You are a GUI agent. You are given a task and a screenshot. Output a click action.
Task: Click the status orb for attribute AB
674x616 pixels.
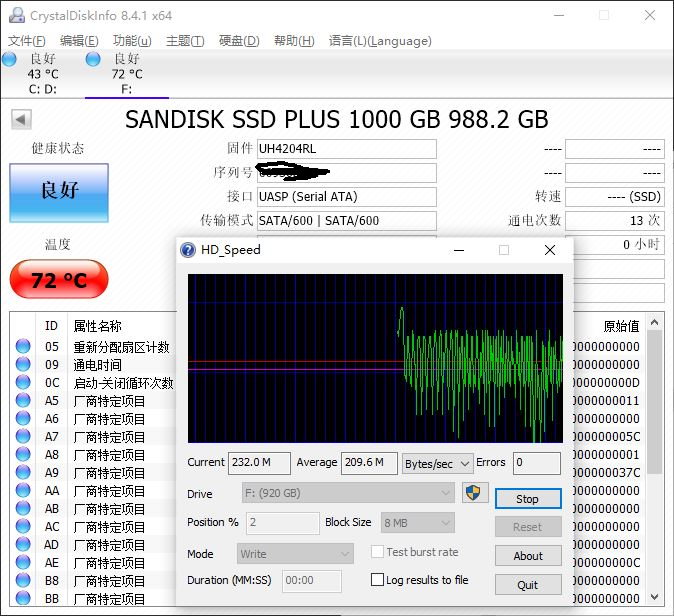tap(23, 509)
